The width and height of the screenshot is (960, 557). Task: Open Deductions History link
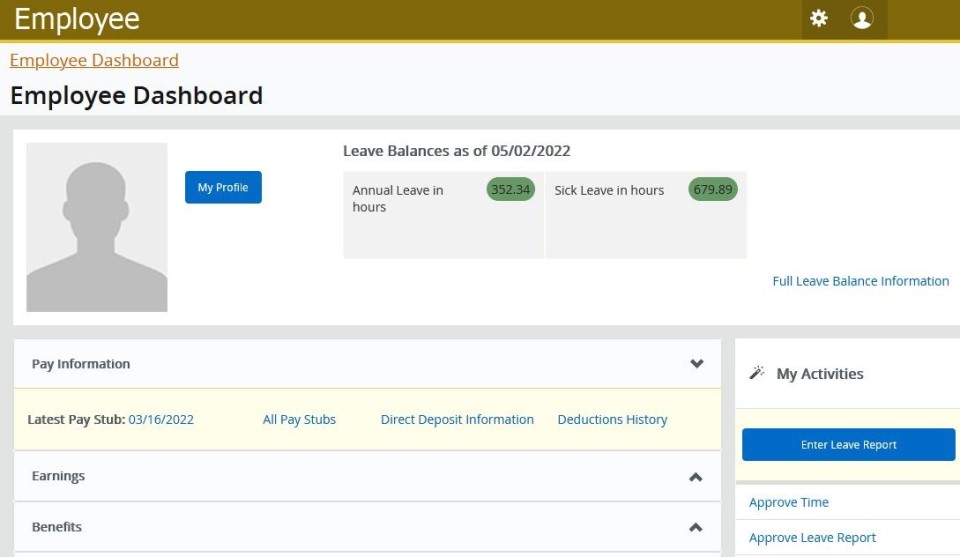[x=612, y=420]
